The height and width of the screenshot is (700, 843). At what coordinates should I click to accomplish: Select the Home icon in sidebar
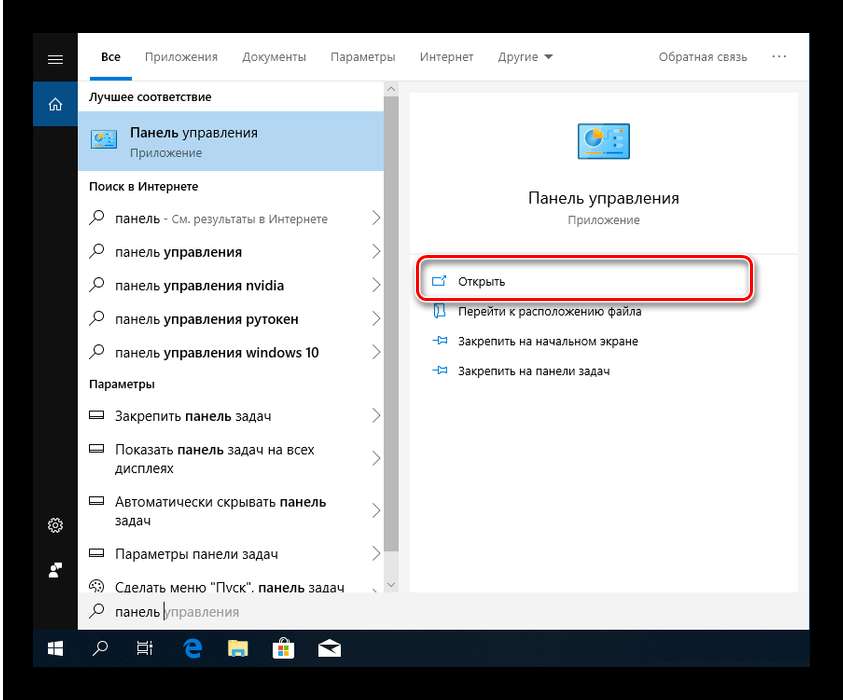coord(55,104)
